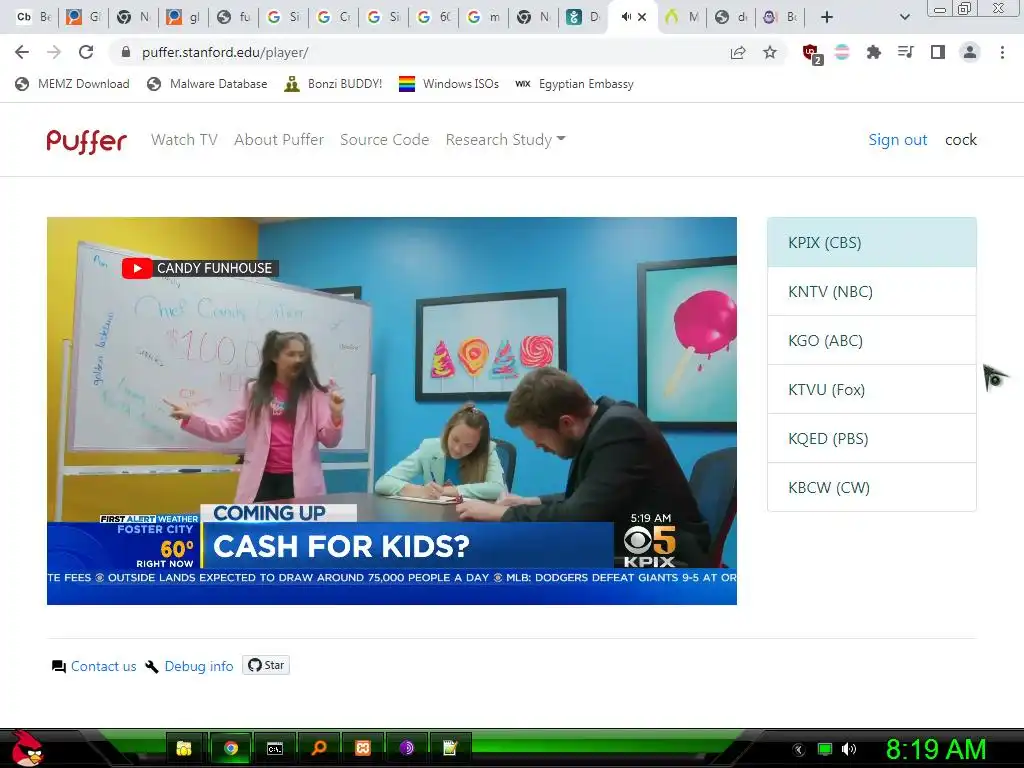
Task: Open the Contact us link
Action: pyautogui.click(x=95, y=666)
